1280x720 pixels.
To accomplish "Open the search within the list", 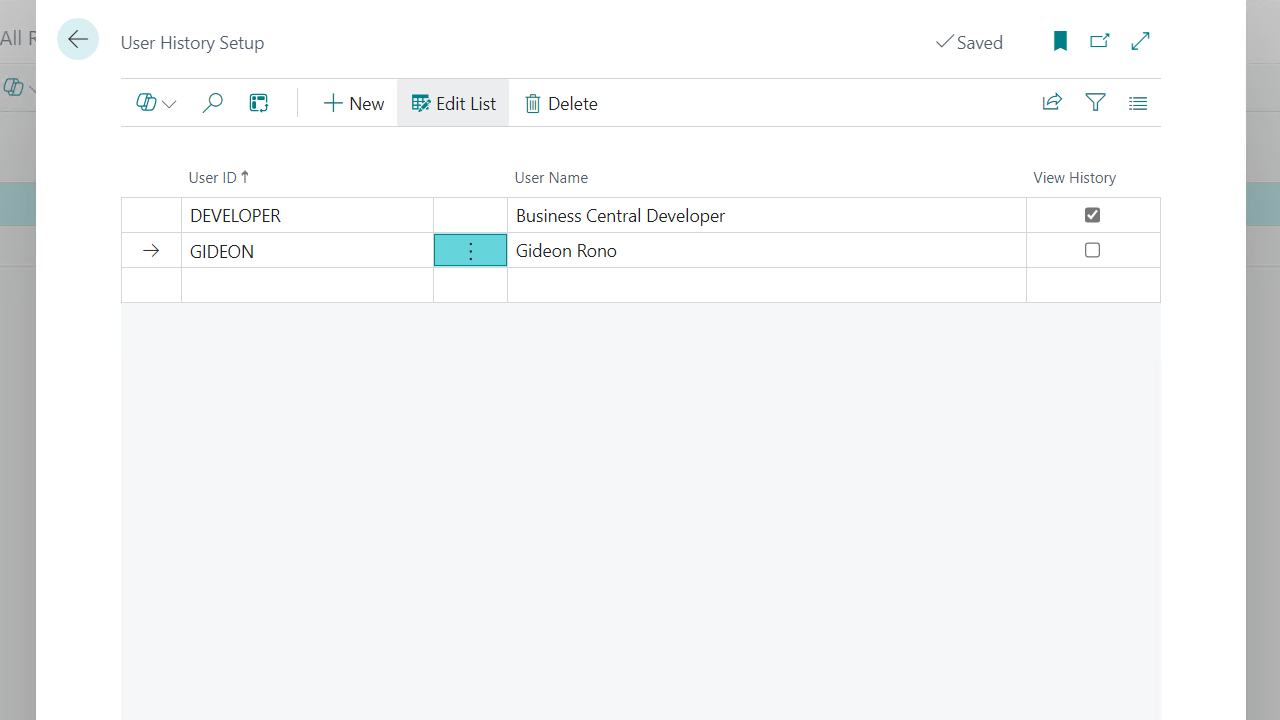I will coord(212,102).
